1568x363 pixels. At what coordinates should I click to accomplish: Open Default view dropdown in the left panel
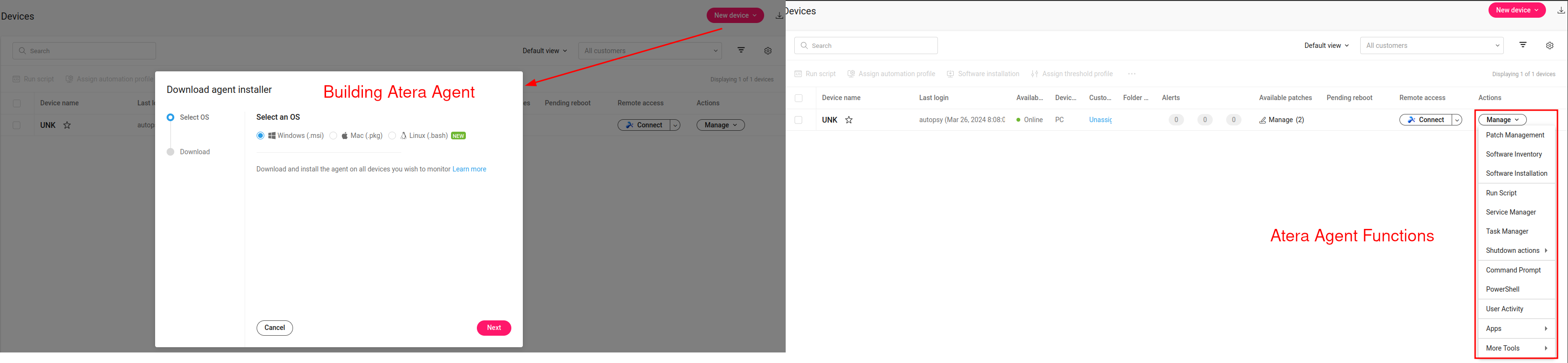coord(545,51)
